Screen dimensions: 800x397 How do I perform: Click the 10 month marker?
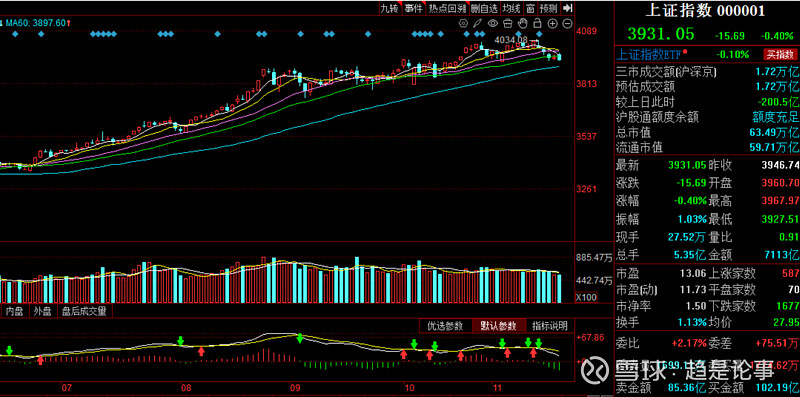click(409, 387)
